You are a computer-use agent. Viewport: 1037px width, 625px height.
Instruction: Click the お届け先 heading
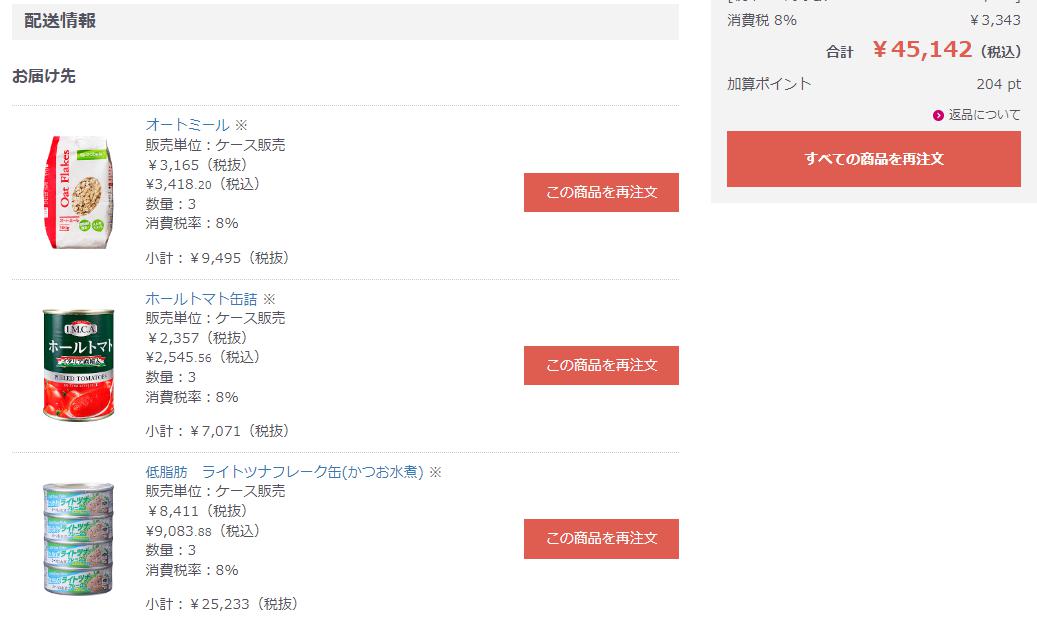[44, 76]
